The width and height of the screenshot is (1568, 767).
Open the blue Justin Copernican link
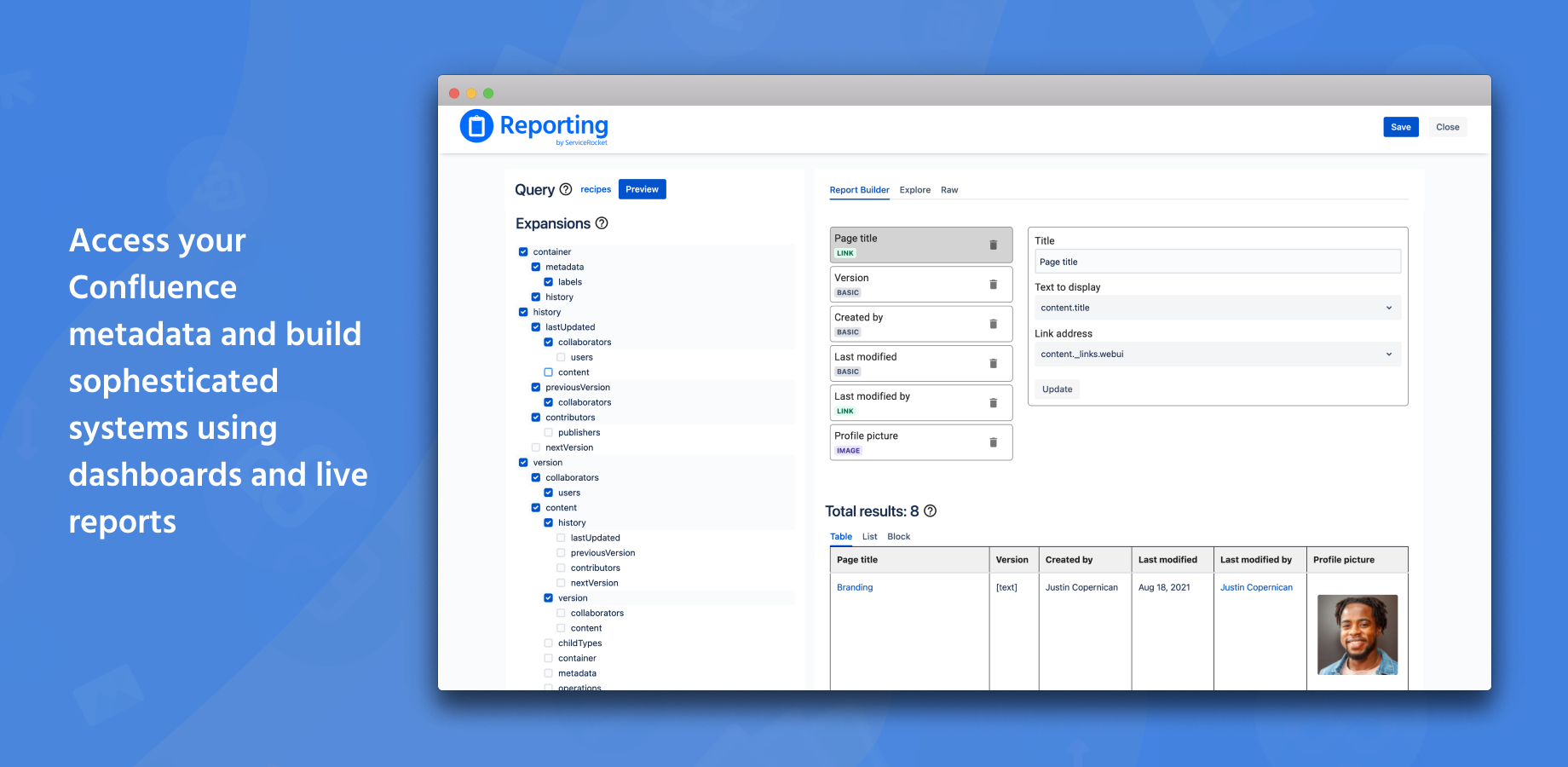point(1256,587)
